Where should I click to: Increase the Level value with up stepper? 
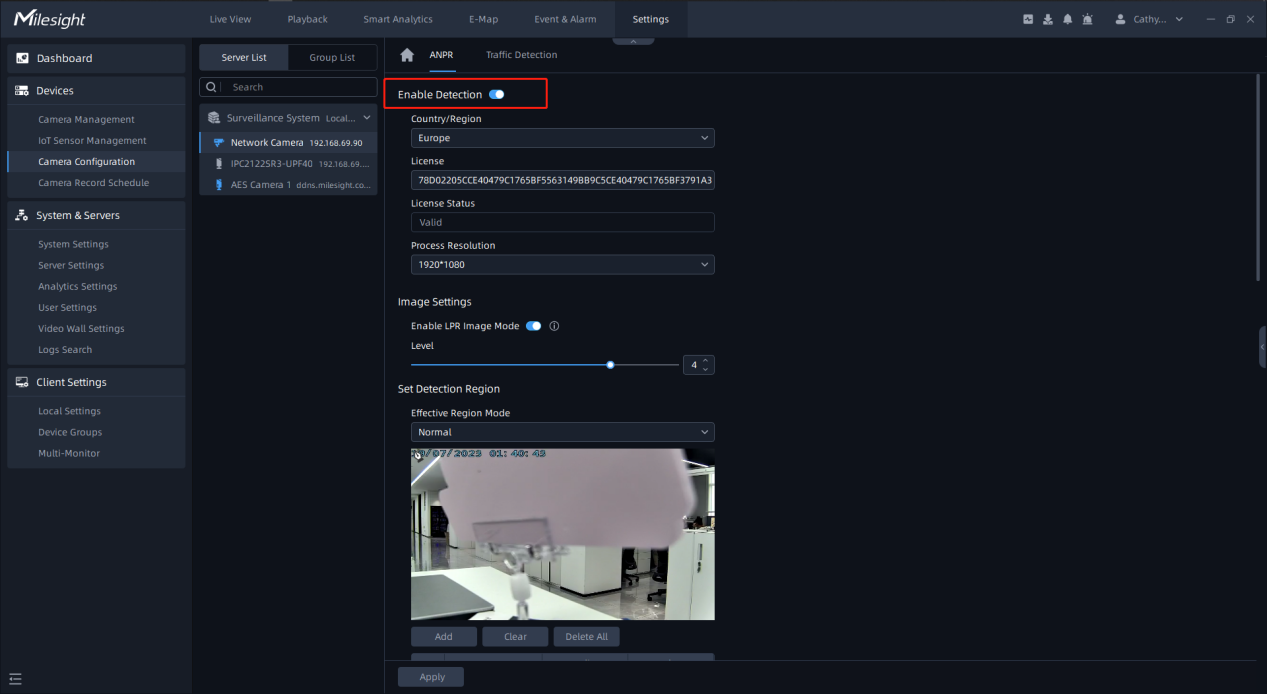pyautogui.click(x=706, y=360)
